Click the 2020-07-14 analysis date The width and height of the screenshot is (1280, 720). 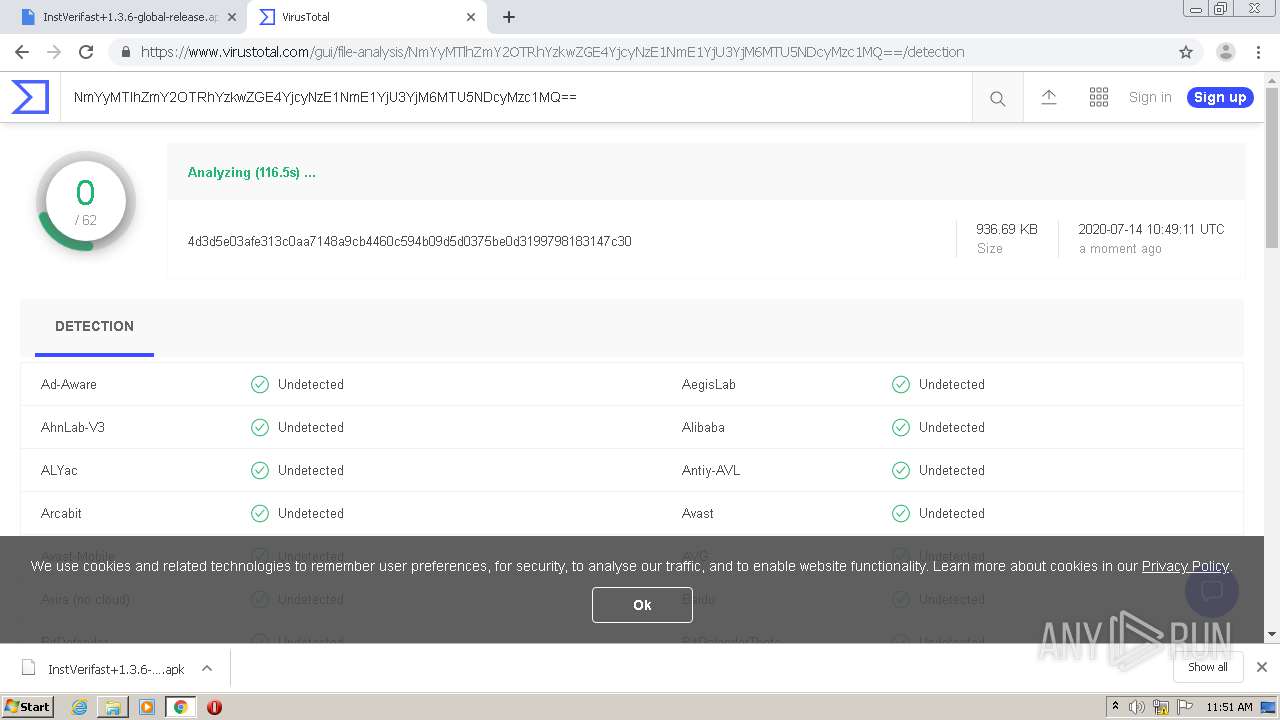pos(1151,229)
